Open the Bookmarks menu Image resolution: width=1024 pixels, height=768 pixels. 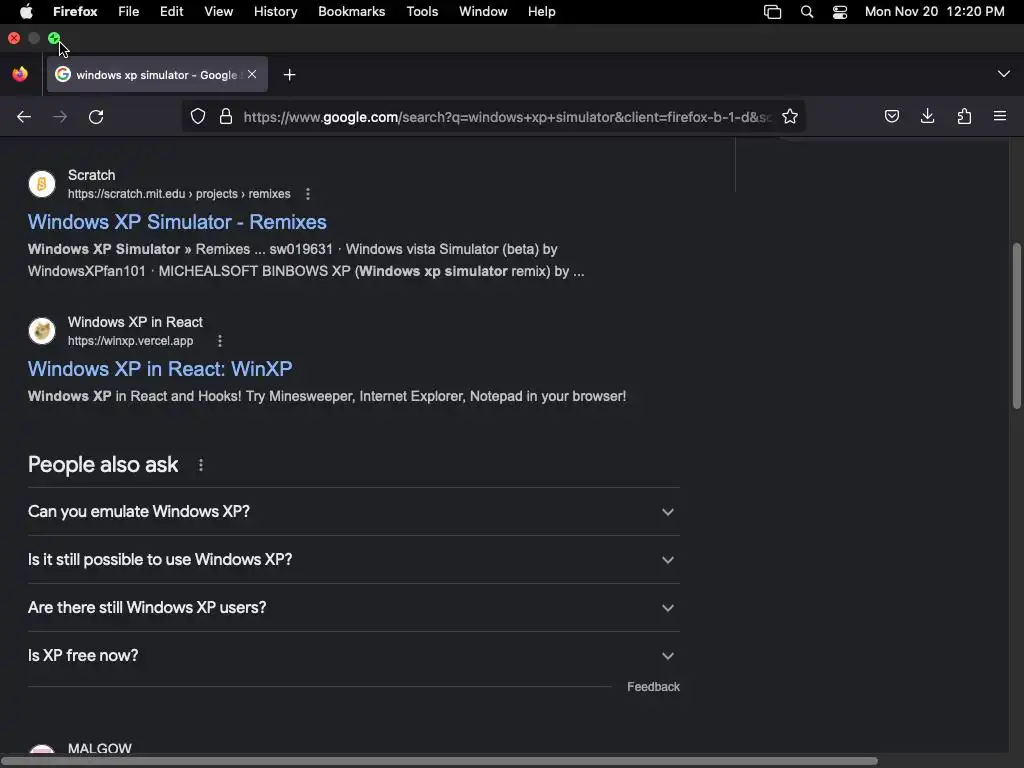pyautogui.click(x=351, y=12)
